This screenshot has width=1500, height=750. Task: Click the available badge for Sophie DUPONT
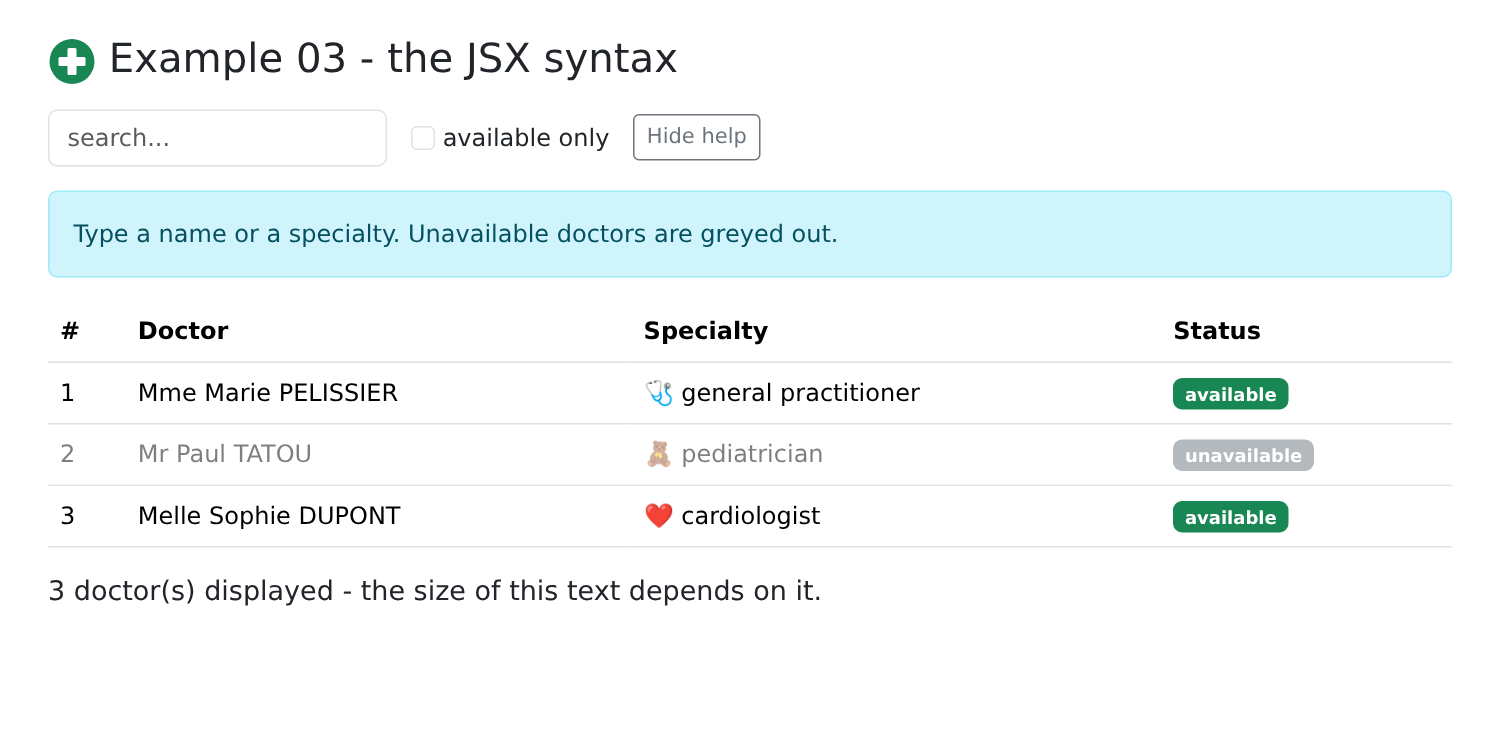click(x=1230, y=517)
